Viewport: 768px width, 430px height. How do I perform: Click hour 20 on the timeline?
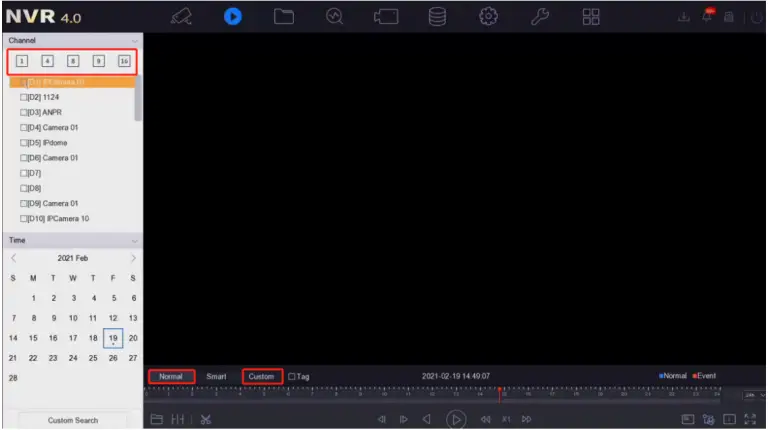[624, 394]
